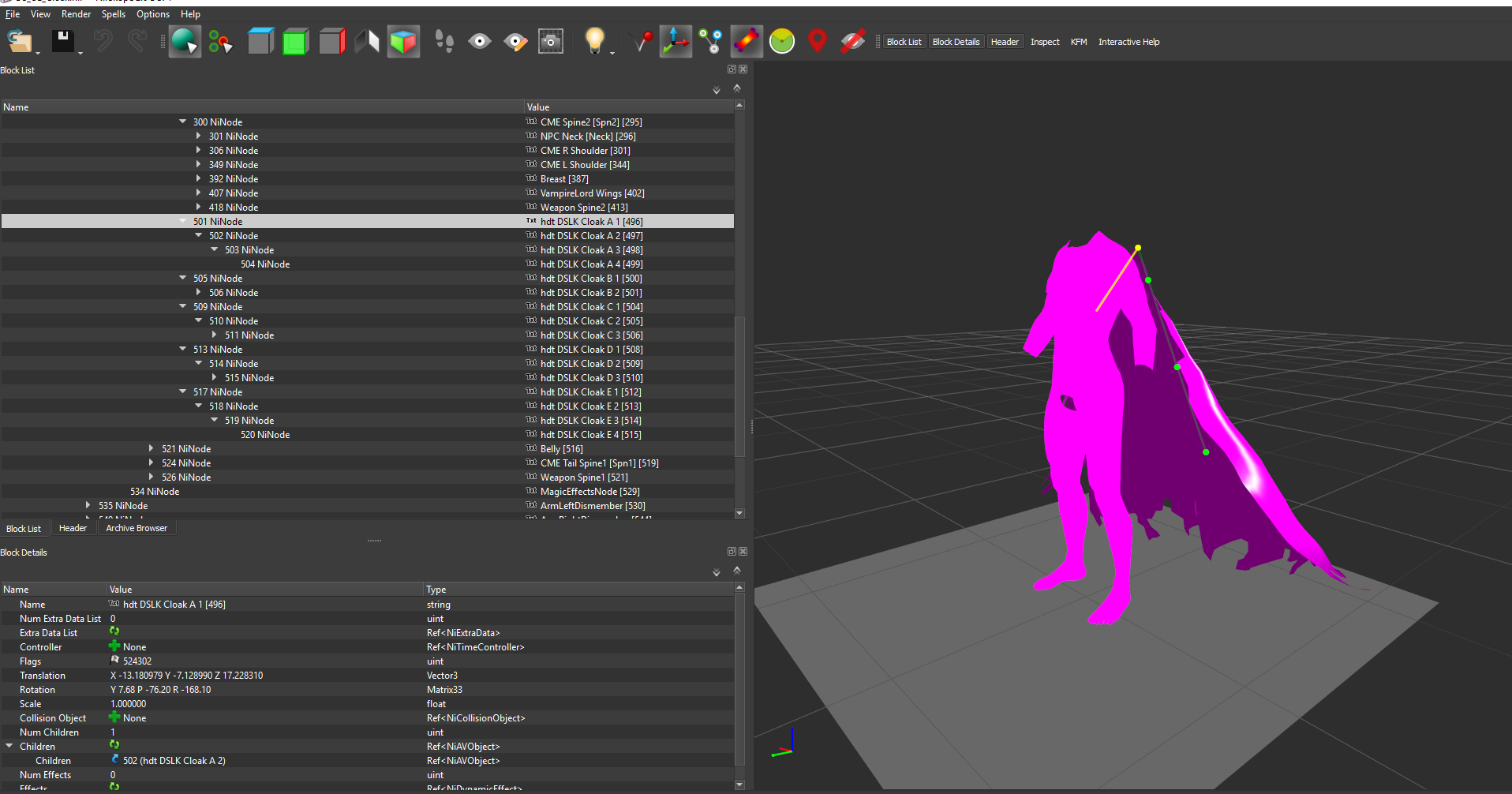
Task: Click the Flip view icon
Action: (x=367, y=41)
